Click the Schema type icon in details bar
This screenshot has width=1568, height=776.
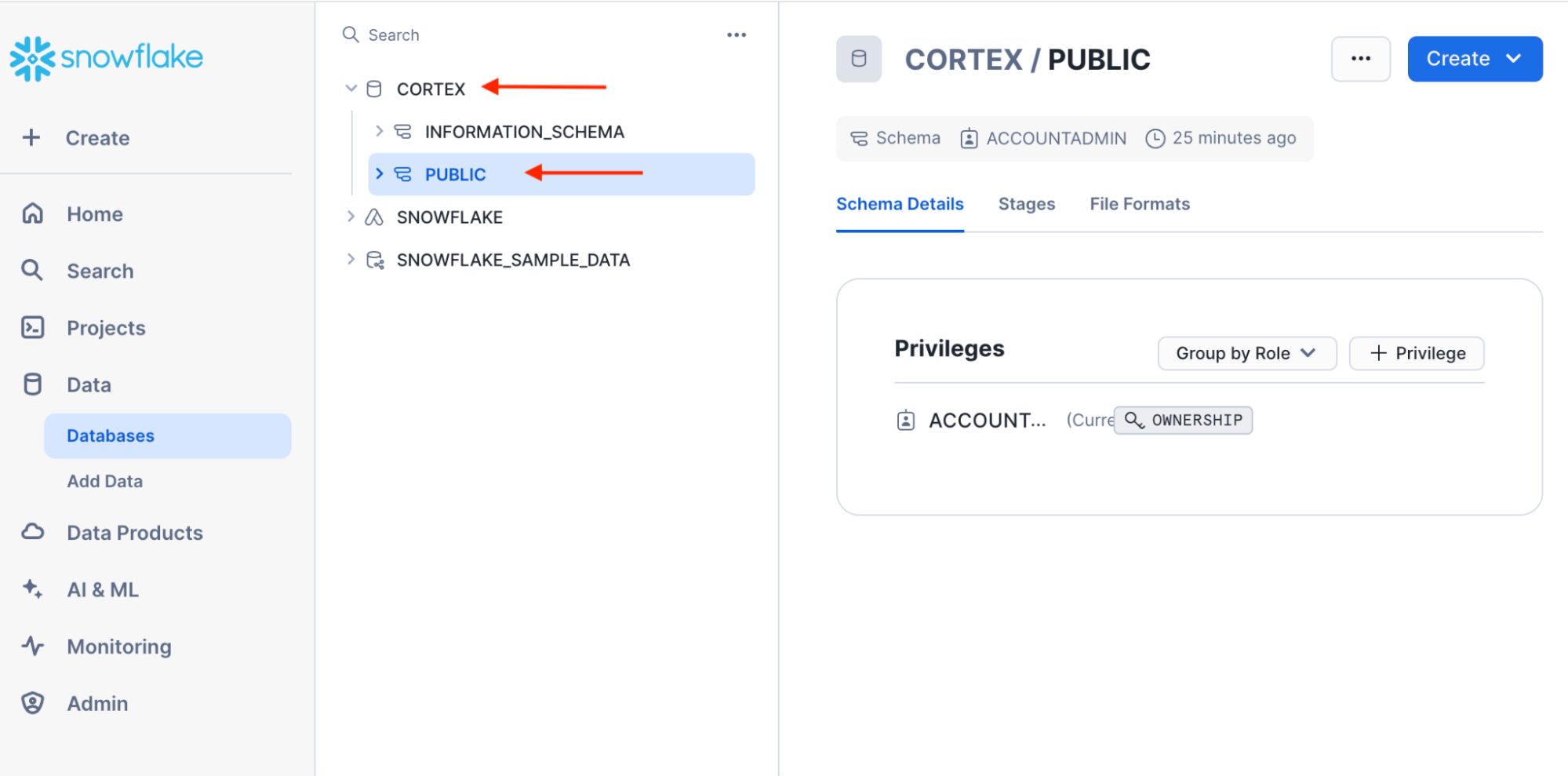[860, 138]
